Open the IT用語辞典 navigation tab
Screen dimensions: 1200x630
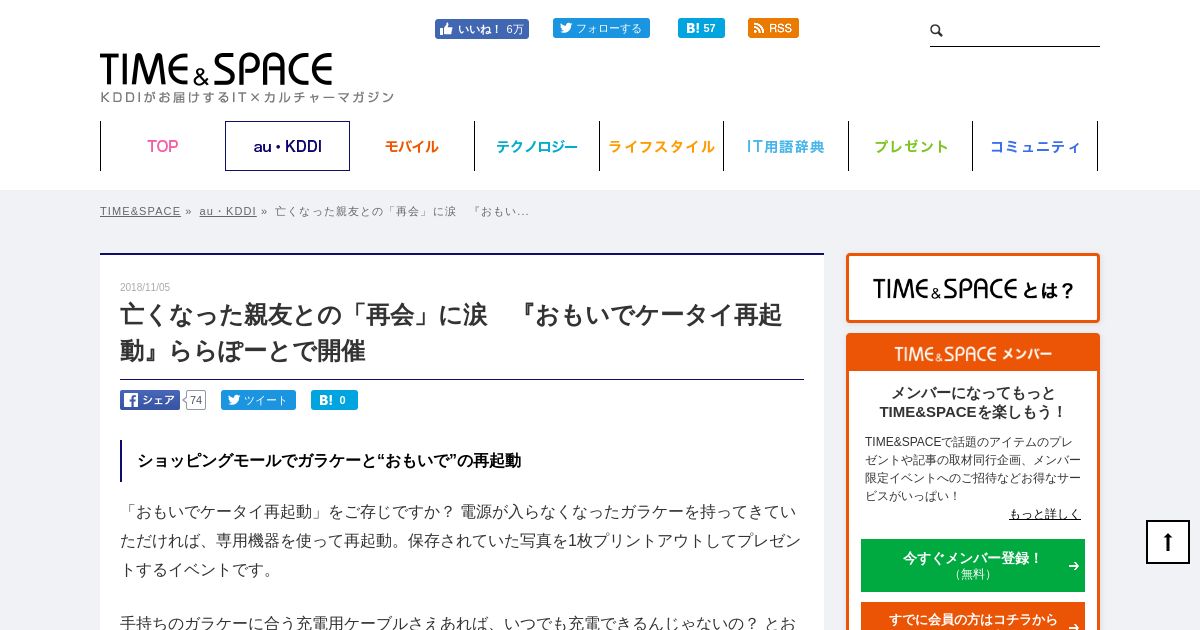click(x=786, y=146)
